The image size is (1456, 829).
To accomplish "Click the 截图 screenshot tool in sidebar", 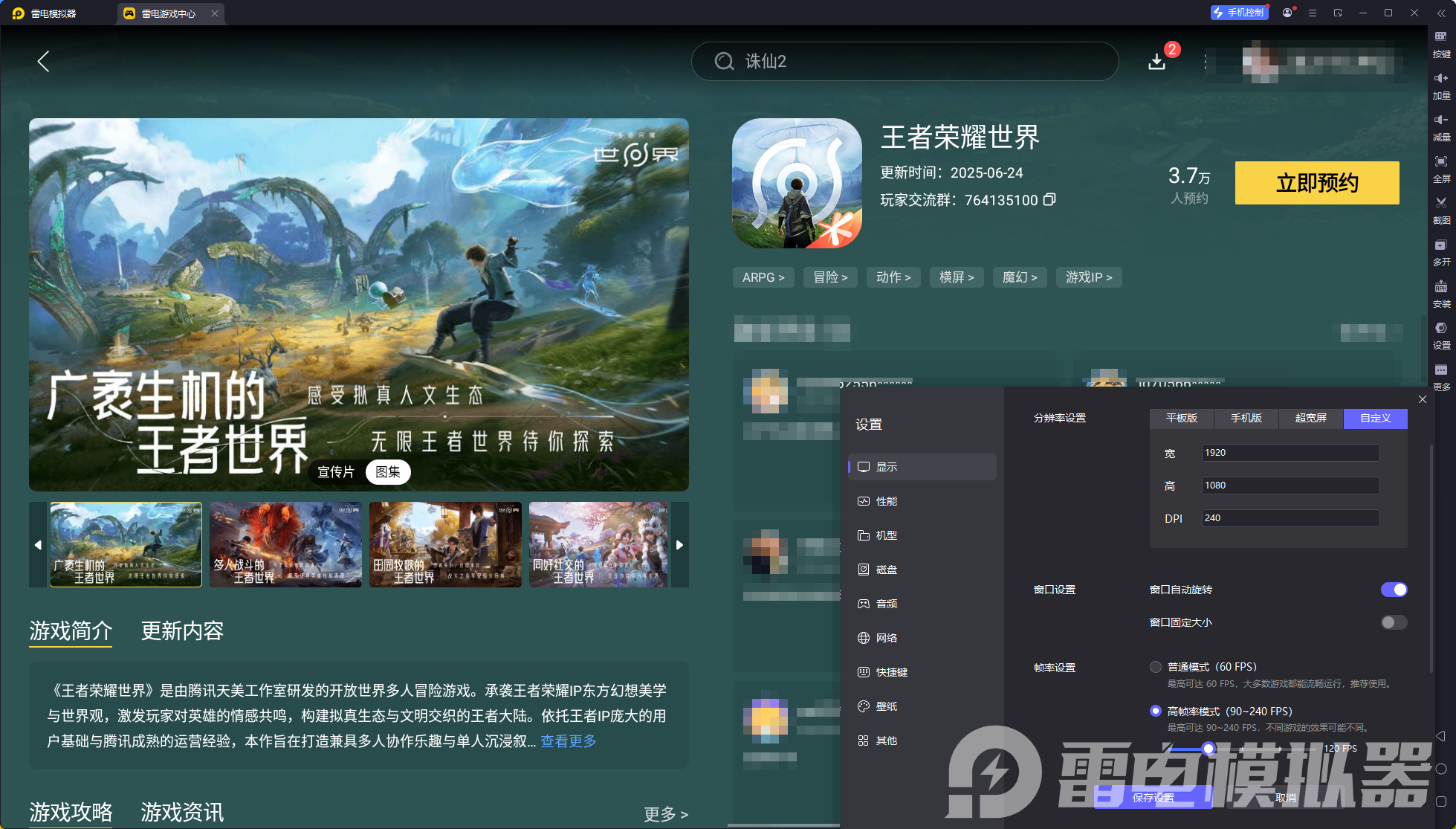I will click(x=1441, y=210).
